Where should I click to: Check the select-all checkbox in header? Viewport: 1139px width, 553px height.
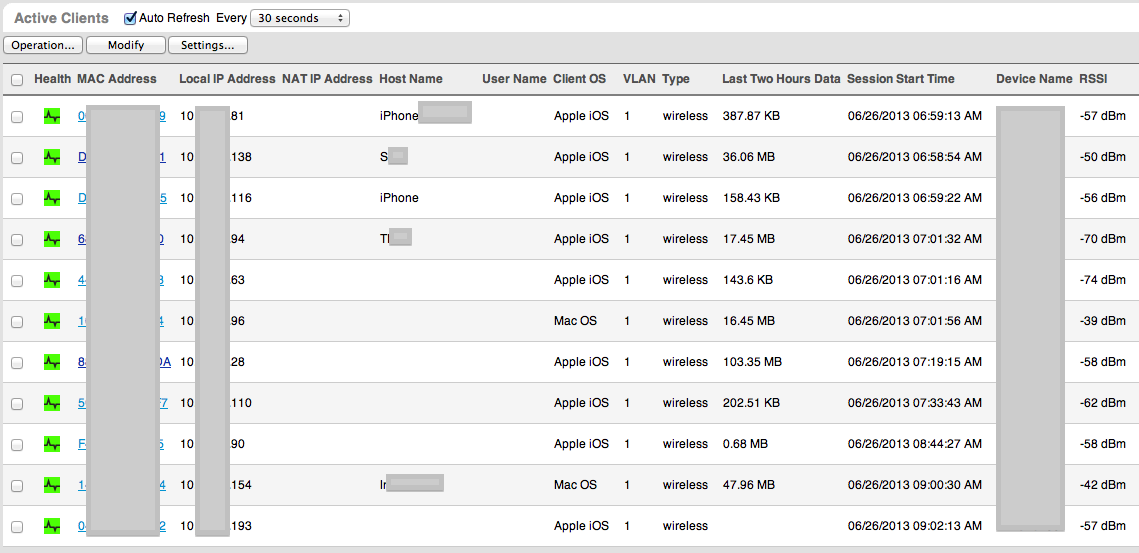point(17,80)
